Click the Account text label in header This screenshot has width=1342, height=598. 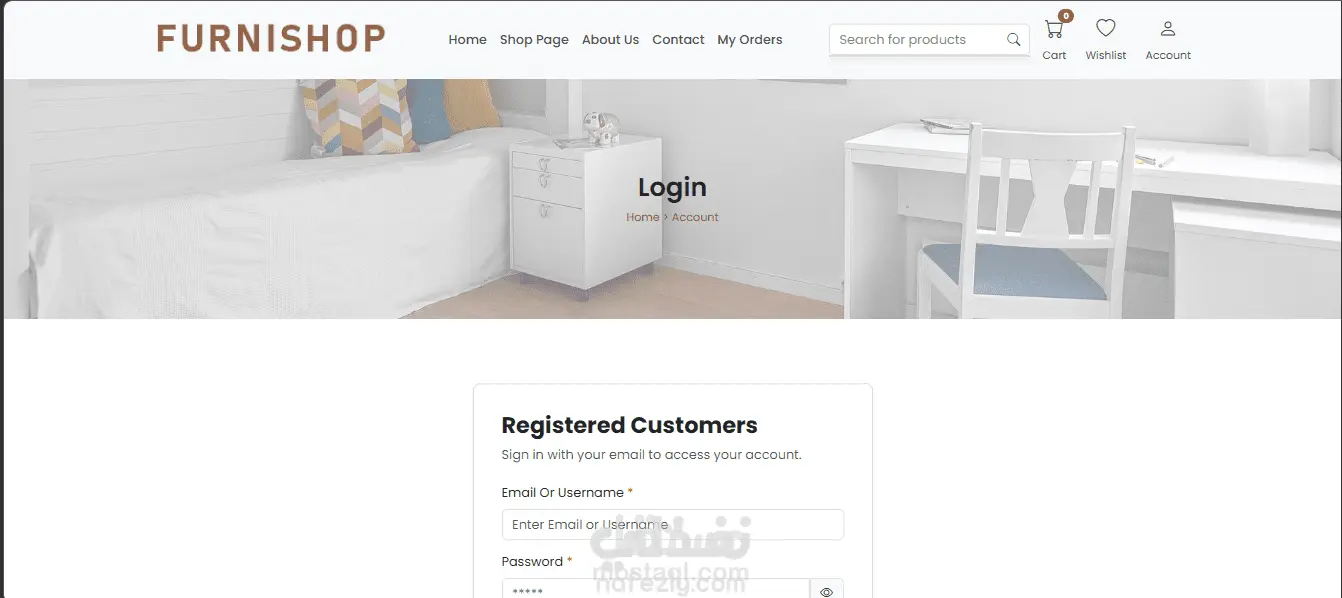pyautogui.click(x=1168, y=56)
